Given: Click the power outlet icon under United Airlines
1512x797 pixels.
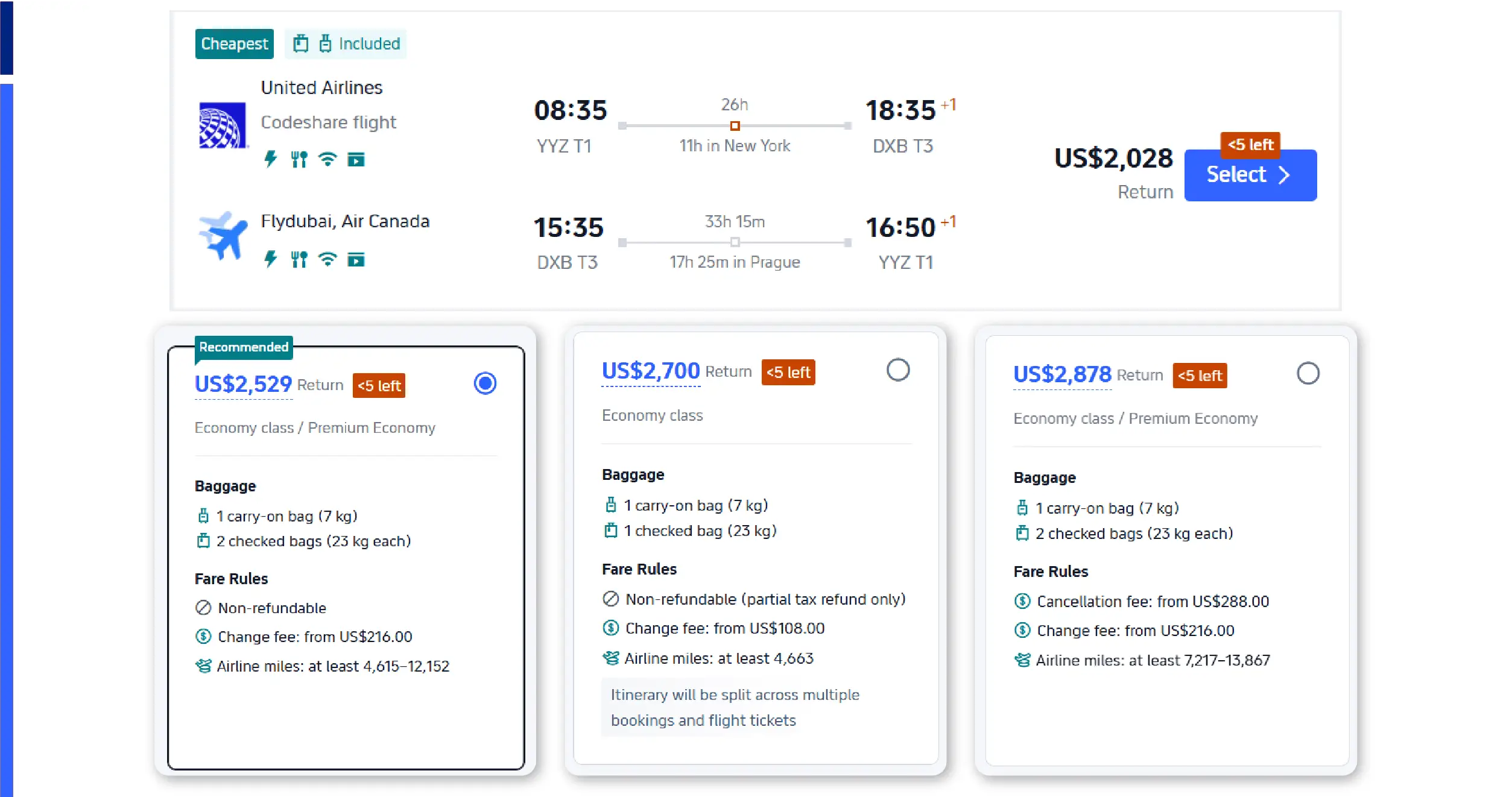Looking at the screenshot, I should [x=270, y=159].
